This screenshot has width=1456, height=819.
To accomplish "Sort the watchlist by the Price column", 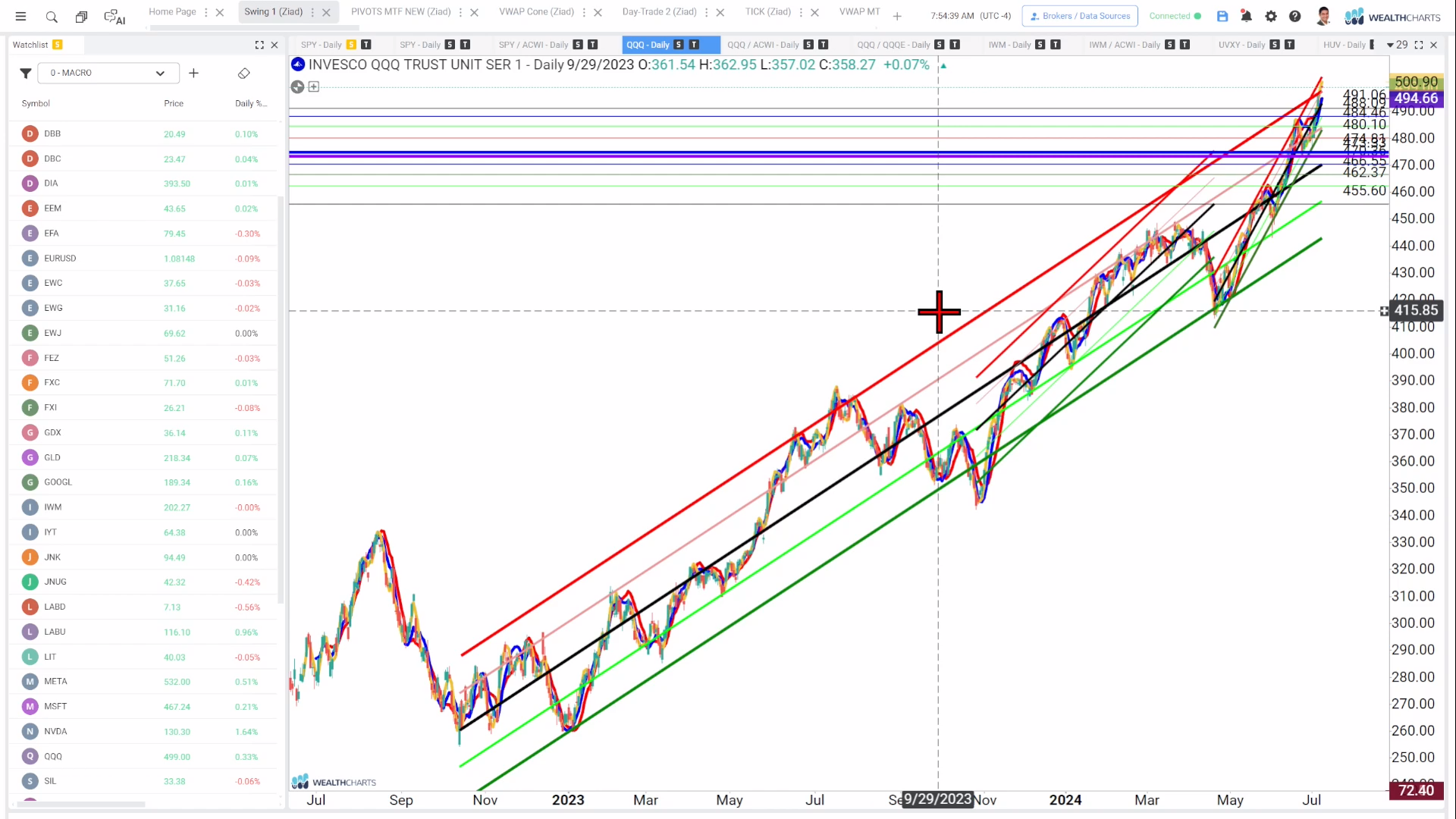I will 174,103.
